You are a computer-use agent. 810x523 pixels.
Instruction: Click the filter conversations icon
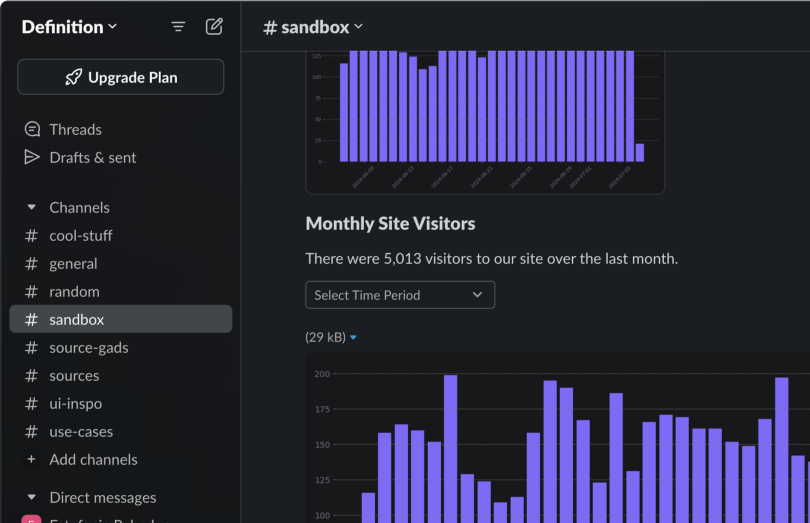(x=178, y=27)
